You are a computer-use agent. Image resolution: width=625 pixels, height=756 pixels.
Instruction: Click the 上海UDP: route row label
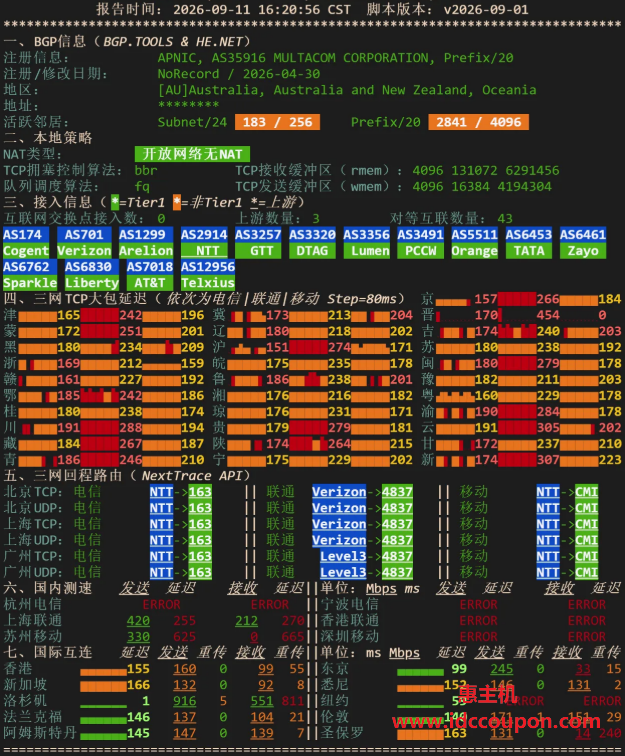pos(33,540)
